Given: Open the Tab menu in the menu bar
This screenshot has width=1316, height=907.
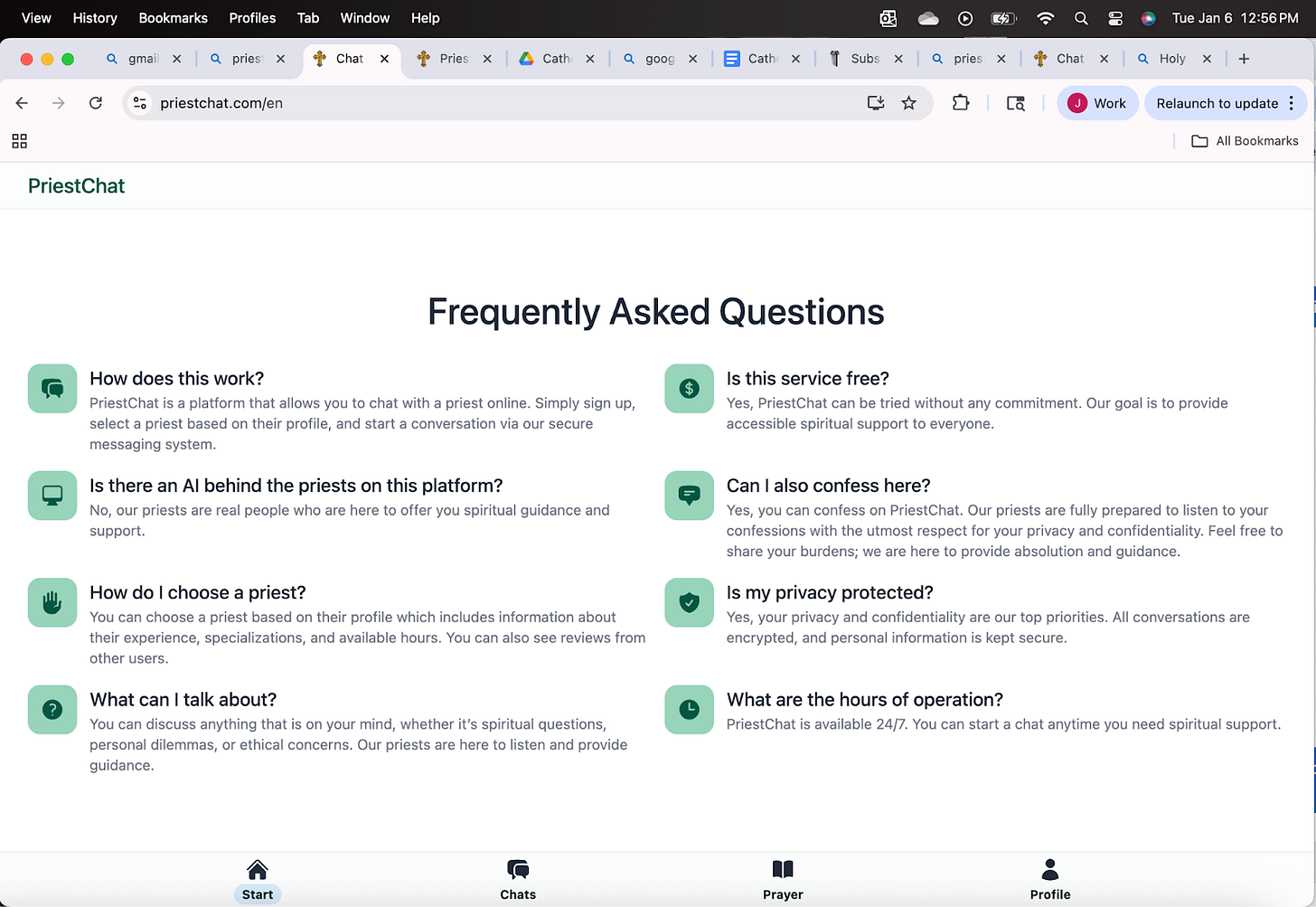Looking at the screenshot, I should [308, 18].
